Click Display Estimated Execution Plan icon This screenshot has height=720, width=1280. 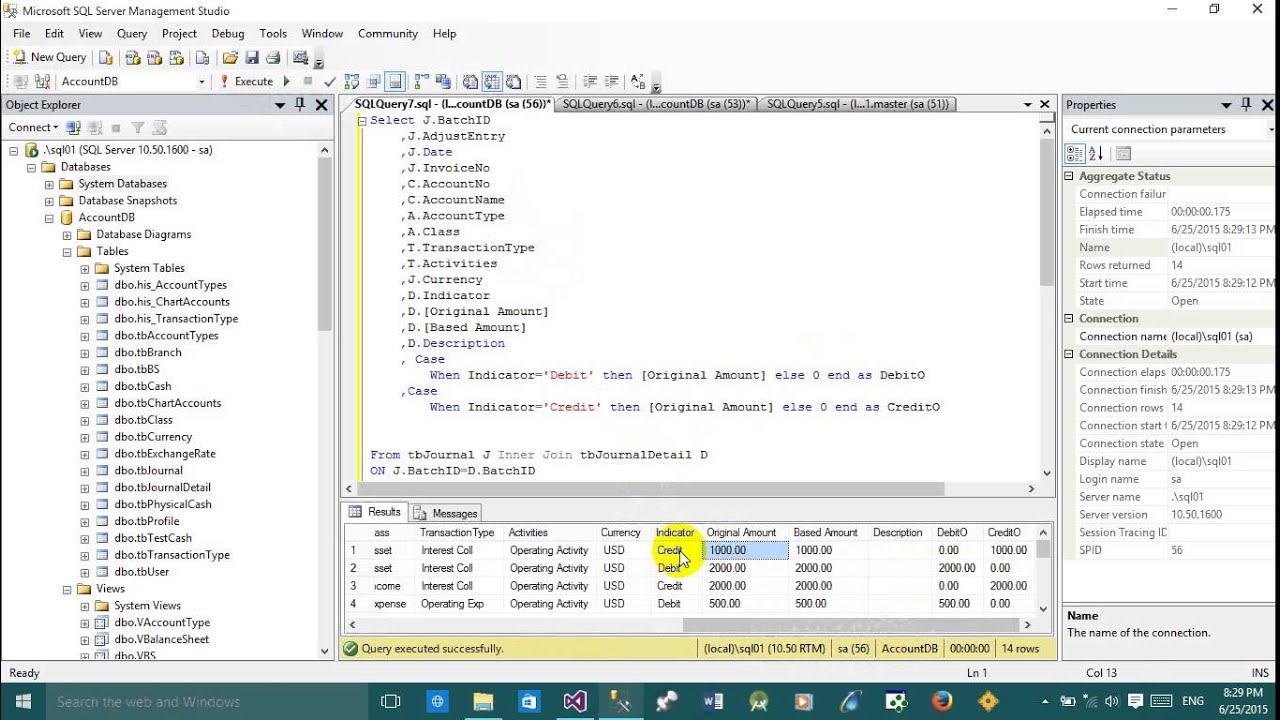click(x=352, y=82)
